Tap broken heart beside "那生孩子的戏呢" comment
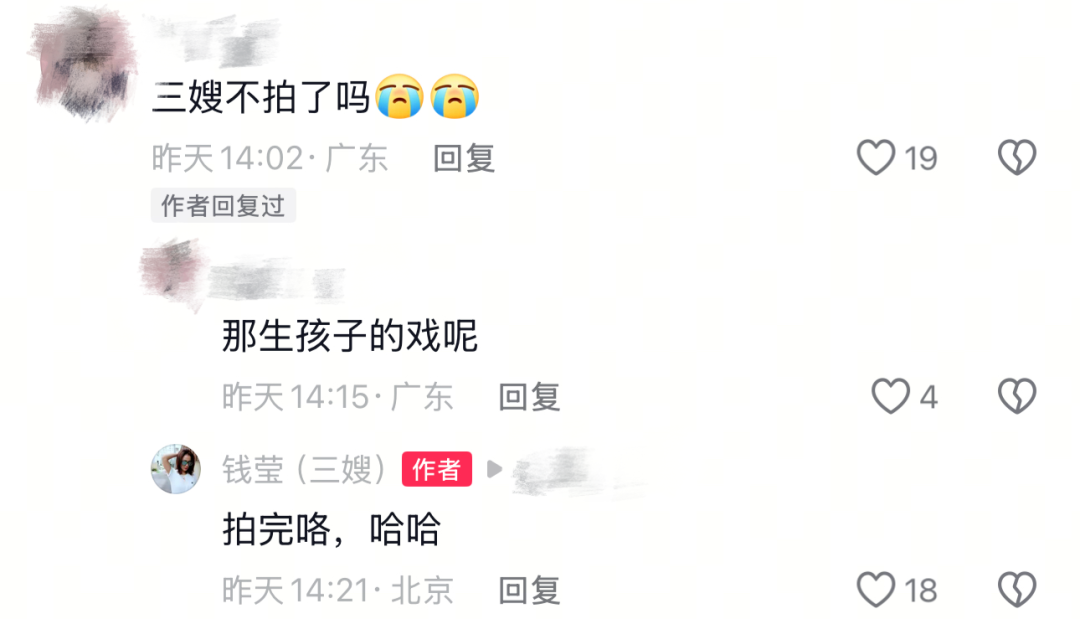The width and height of the screenshot is (1080, 619). (1017, 397)
